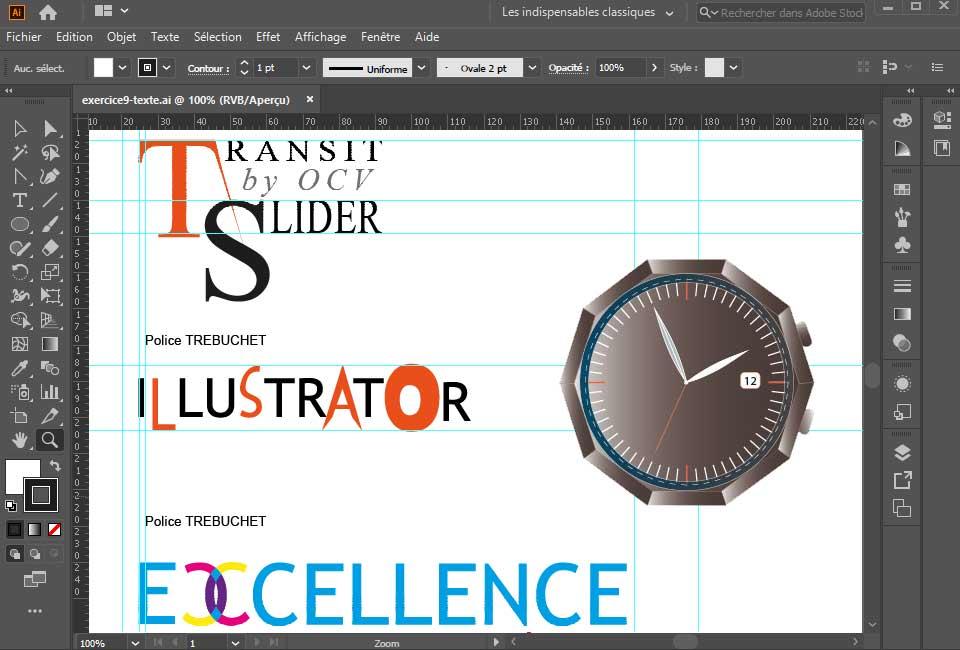
Task: Select the Hand tool
Action: (20, 439)
